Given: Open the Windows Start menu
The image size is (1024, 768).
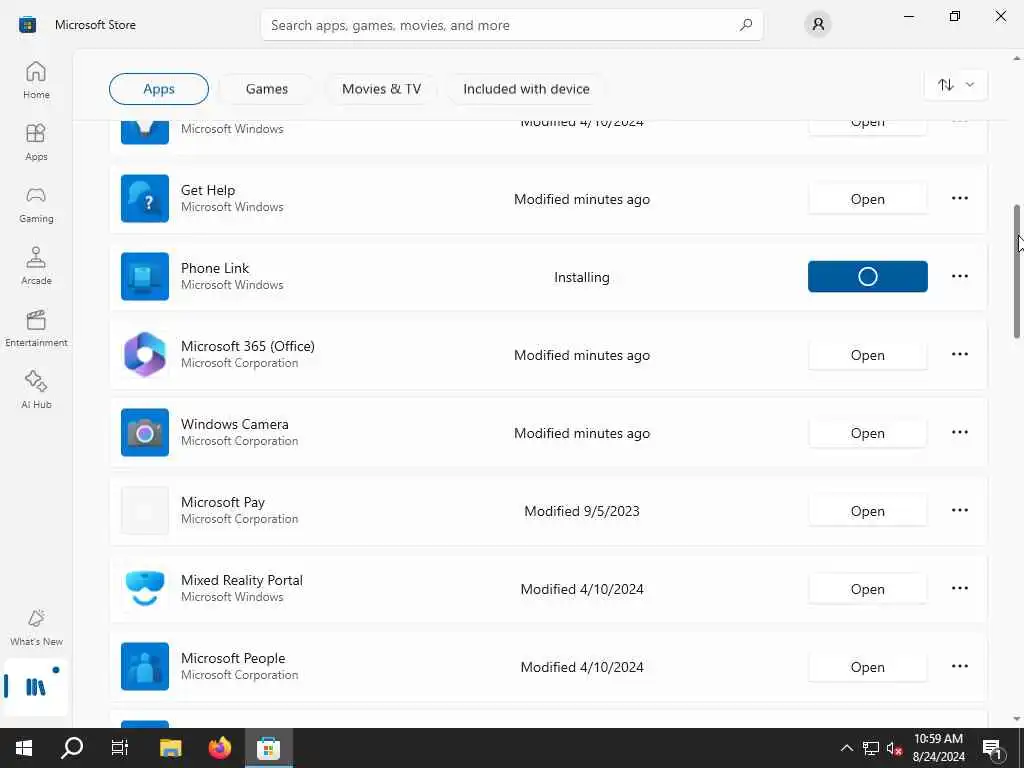Looking at the screenshot, I should (x=24, y=748).
